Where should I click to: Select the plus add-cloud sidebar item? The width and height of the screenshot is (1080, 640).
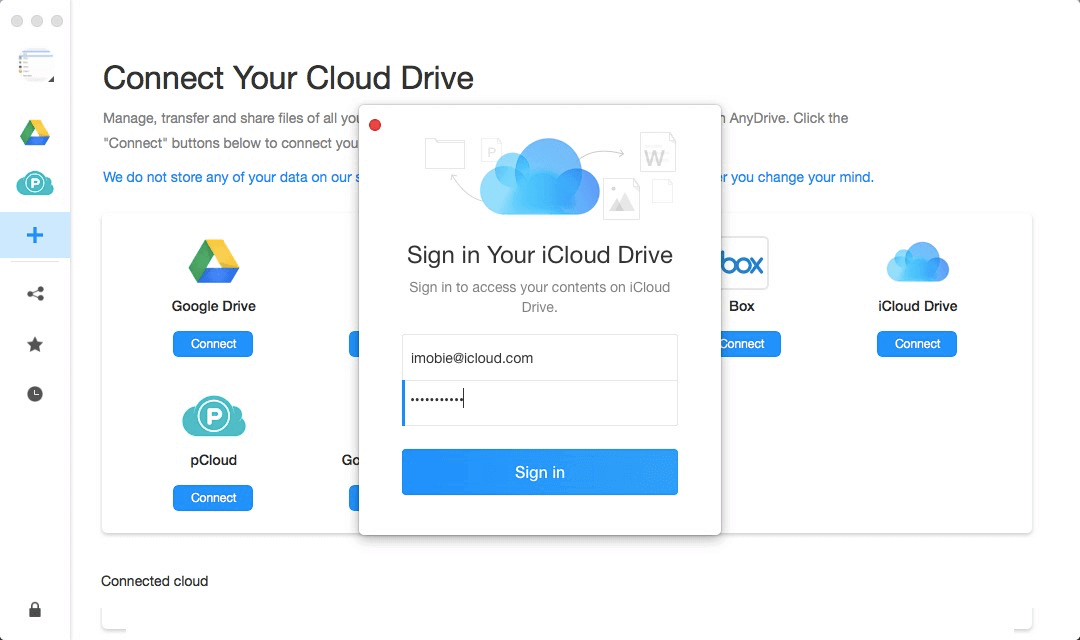point(34,235)
